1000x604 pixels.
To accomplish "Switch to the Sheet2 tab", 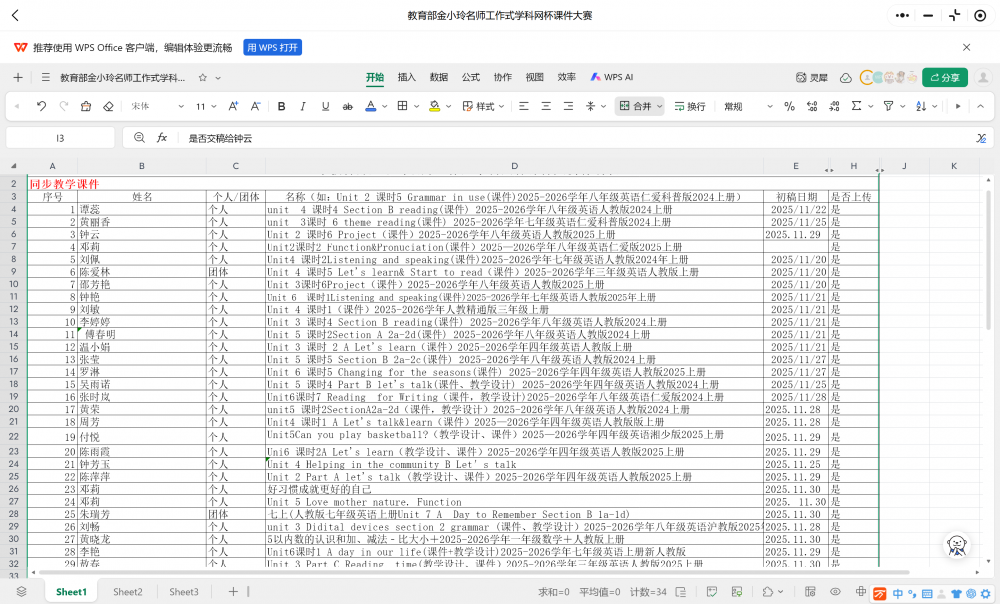I will click(x=127, y=591).
